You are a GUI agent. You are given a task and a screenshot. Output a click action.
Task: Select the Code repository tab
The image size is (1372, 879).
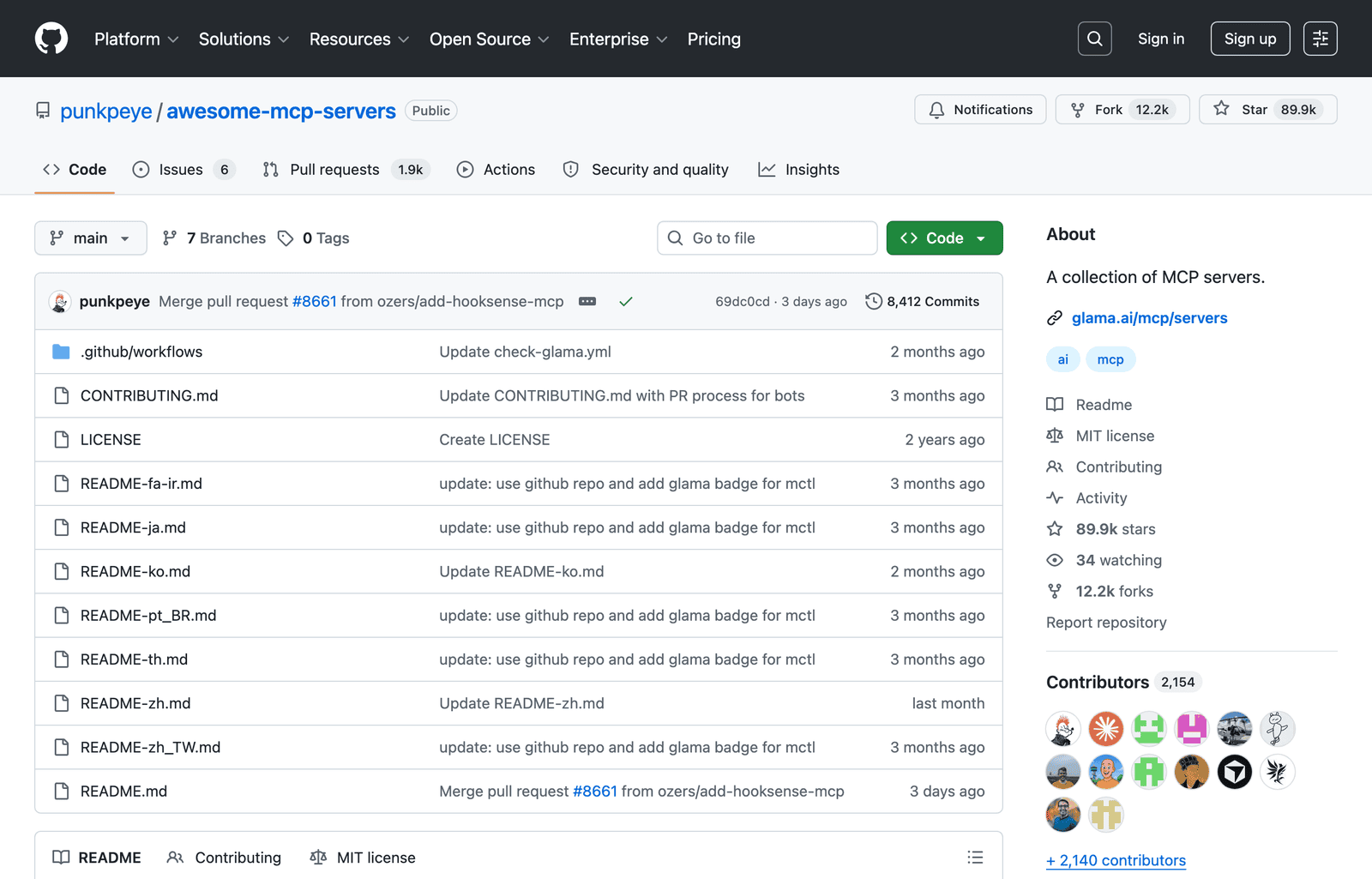75,170
